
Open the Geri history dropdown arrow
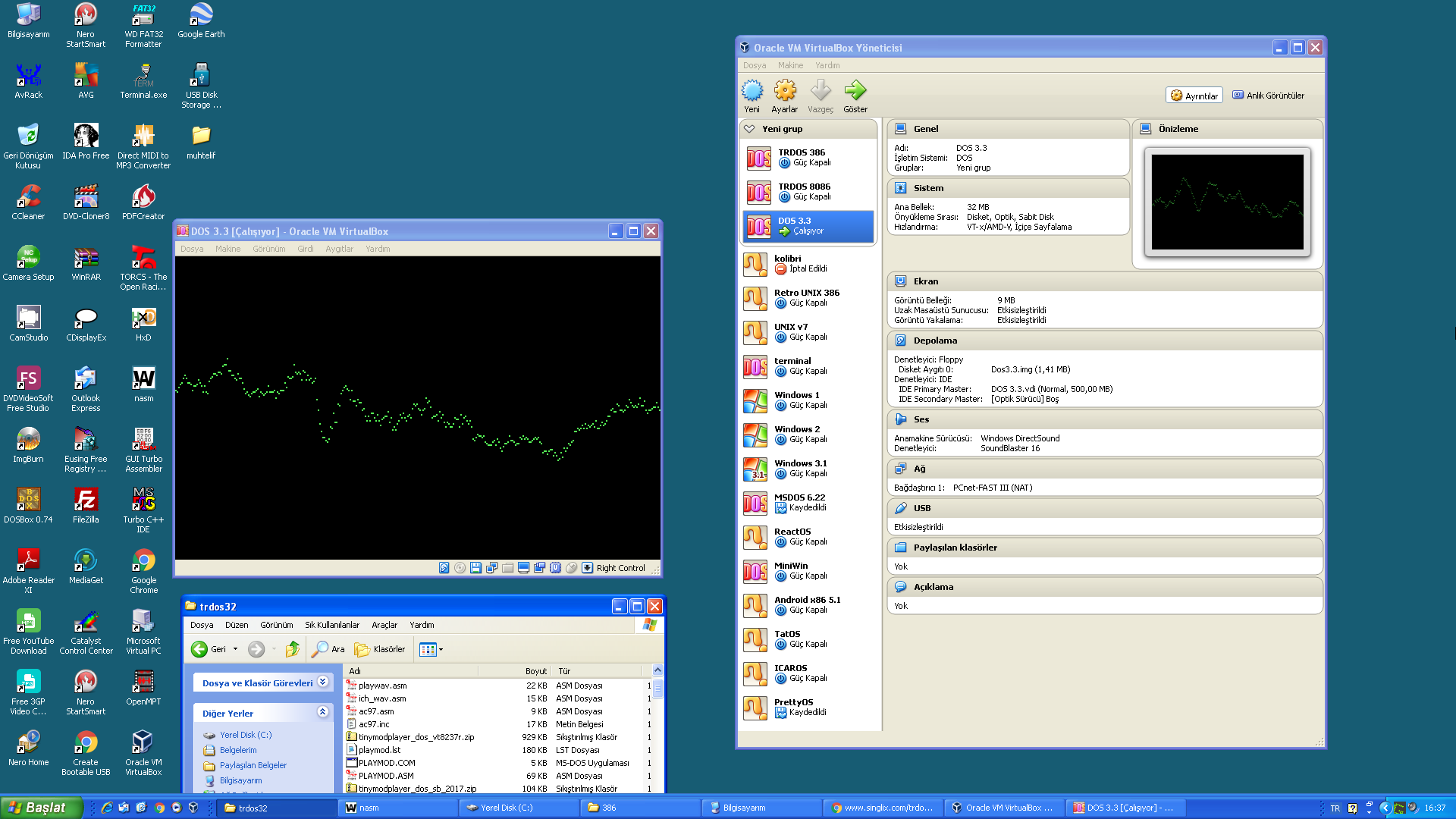pos(235,649)
